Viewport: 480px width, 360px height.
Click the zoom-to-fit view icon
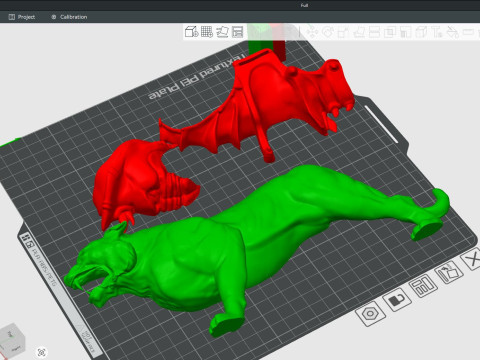tap(42, 352)
